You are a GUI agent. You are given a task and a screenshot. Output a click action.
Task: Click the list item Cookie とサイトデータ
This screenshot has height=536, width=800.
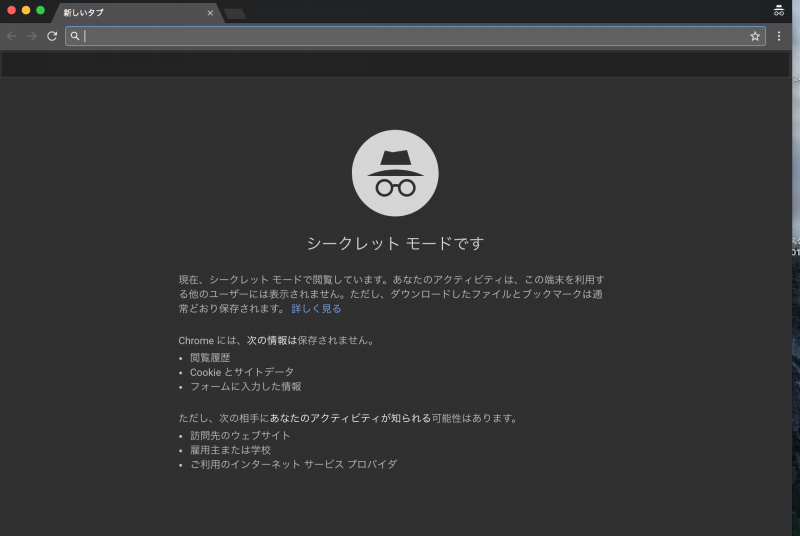[242, 372]
